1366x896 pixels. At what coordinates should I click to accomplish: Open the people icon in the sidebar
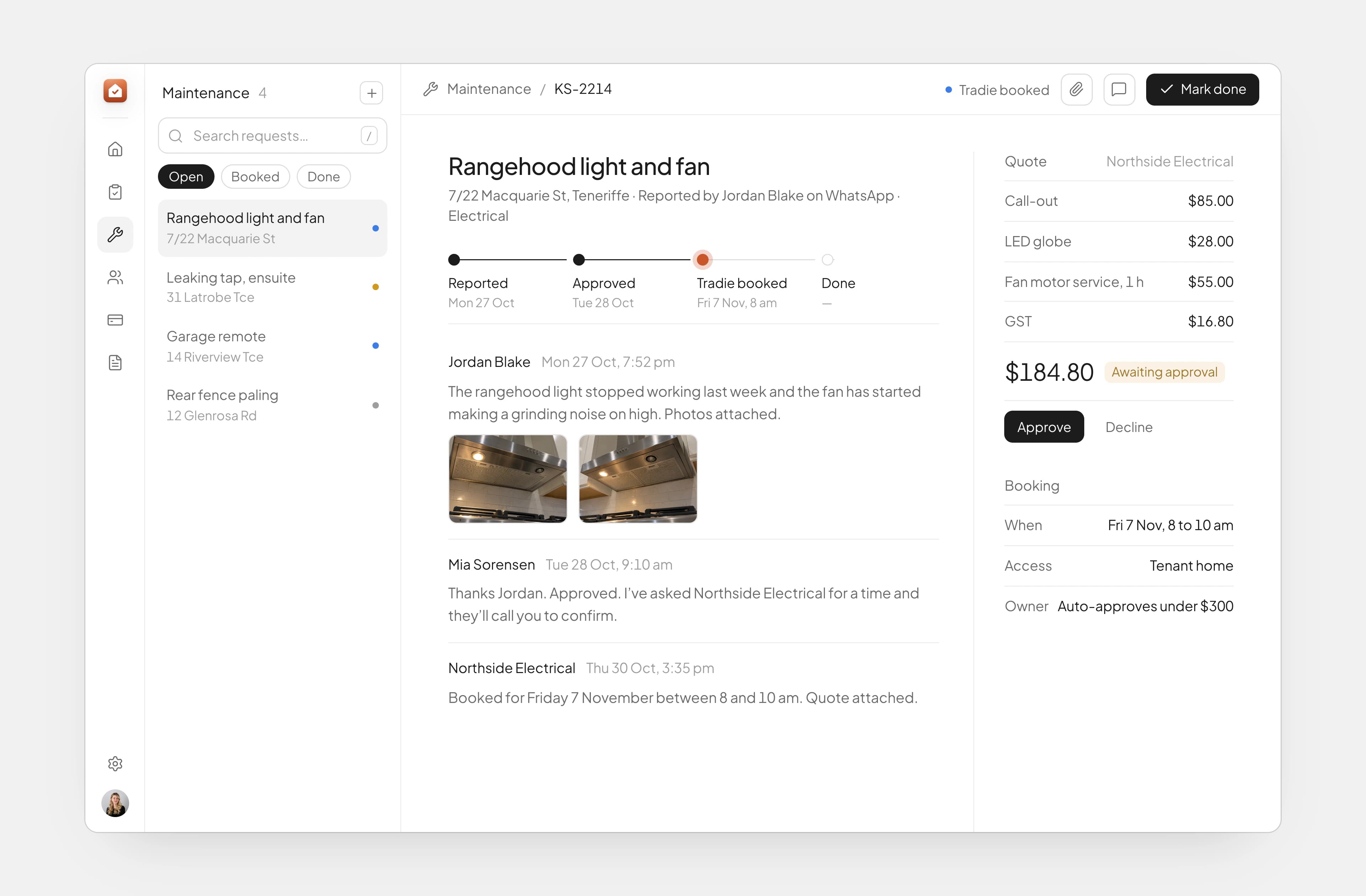tap(115, 278)
